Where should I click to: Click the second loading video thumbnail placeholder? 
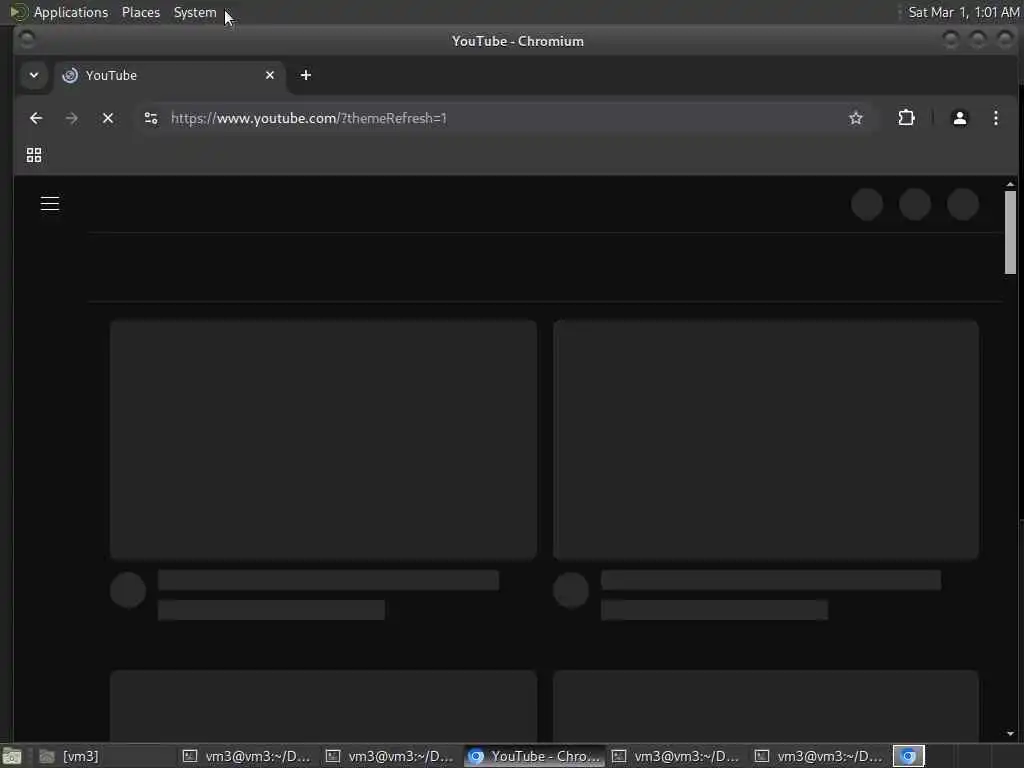pos(765,440)
